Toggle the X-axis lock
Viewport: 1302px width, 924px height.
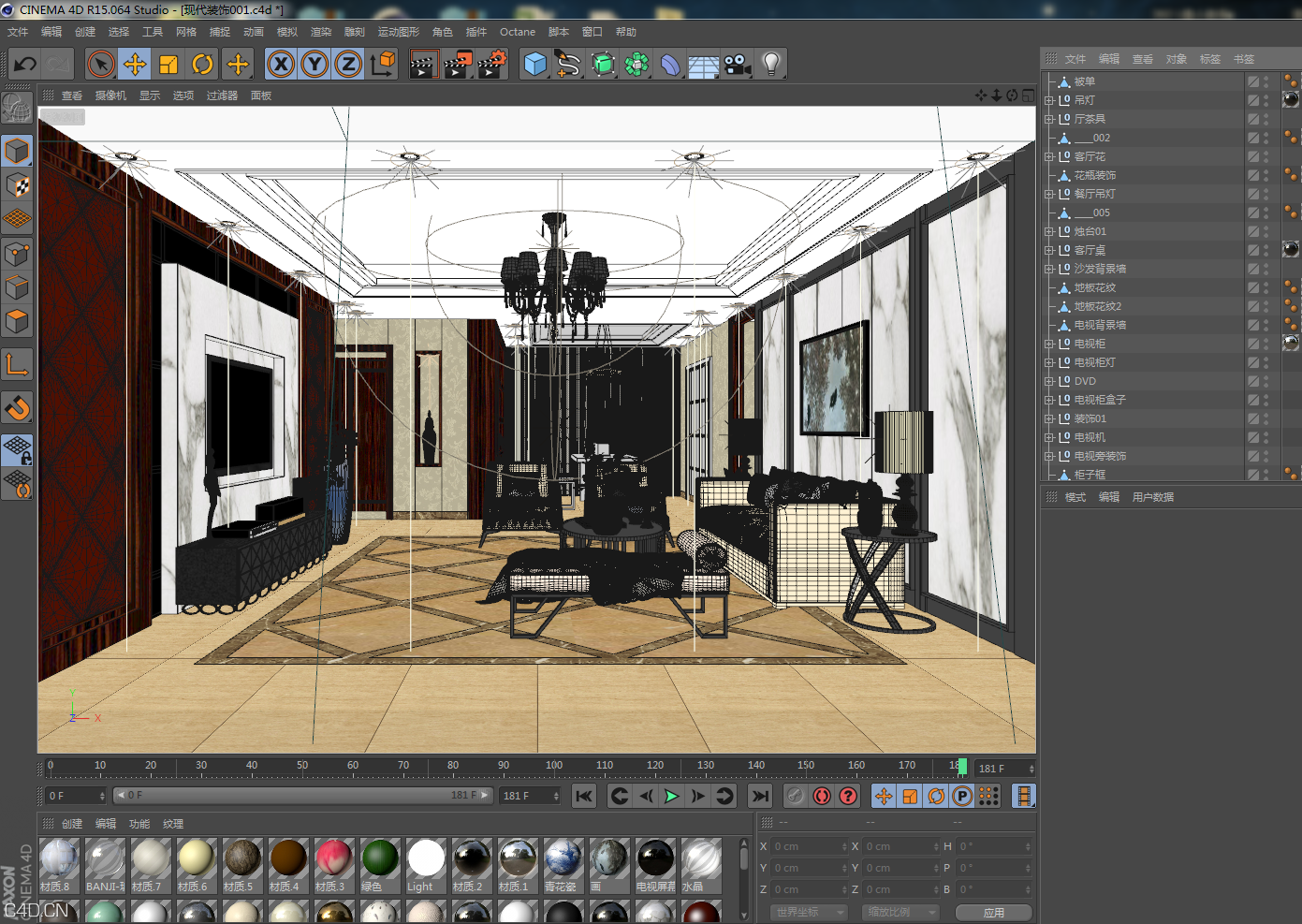pyautogui.click(x=280, y=64)
